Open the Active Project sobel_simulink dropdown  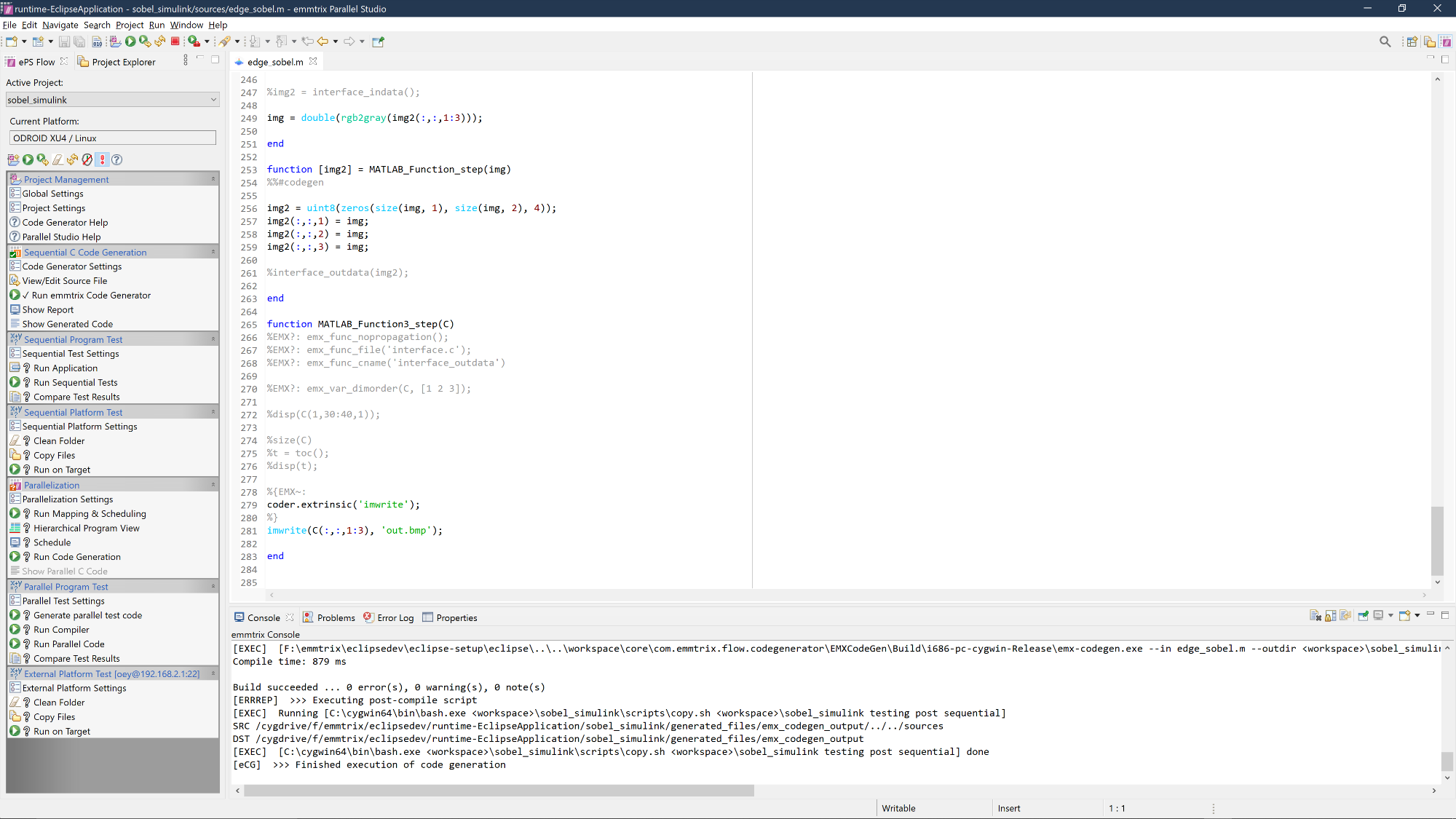(113, 100)
